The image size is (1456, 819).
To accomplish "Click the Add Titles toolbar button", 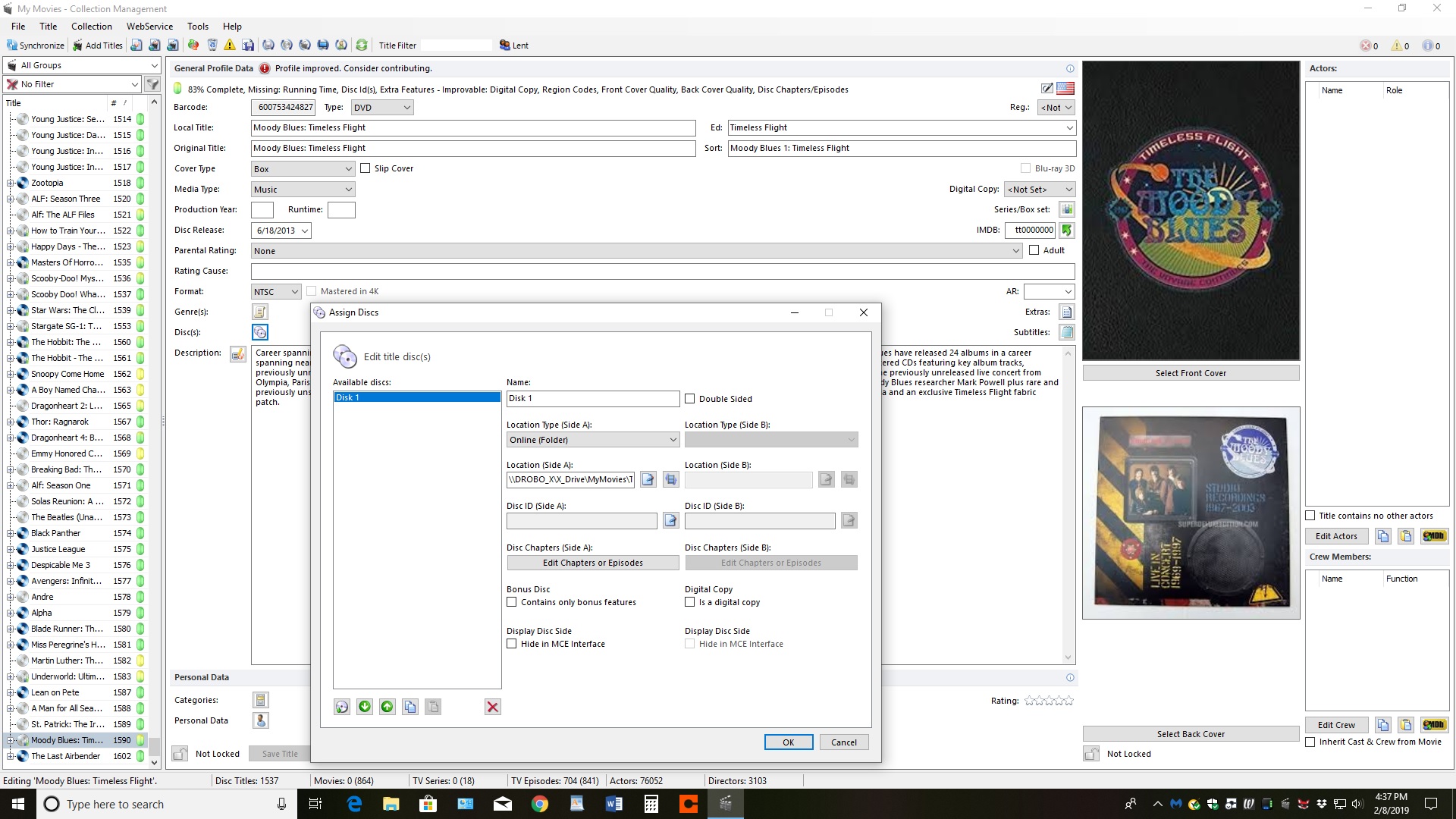I will 98,45.
